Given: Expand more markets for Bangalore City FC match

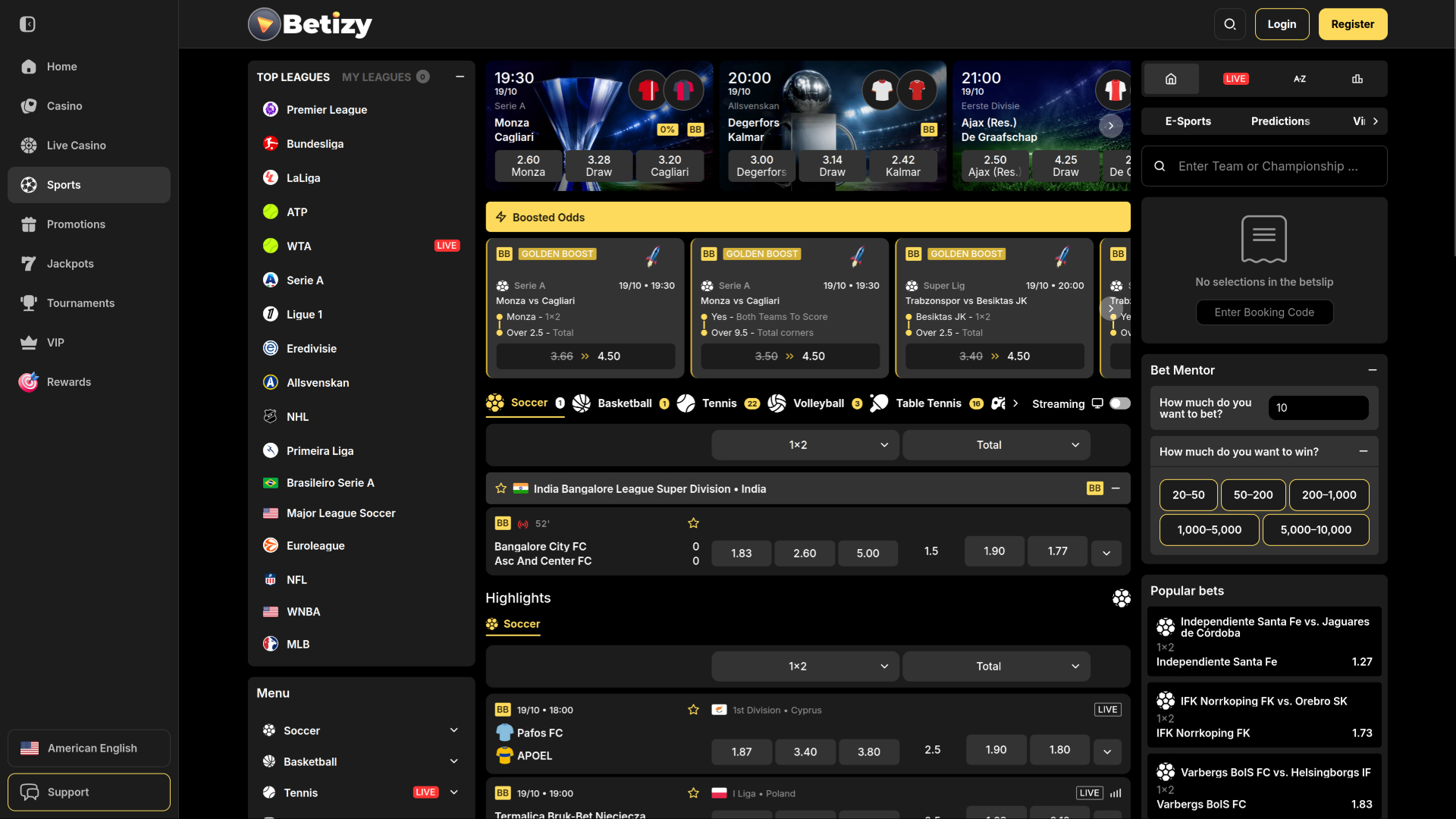Looking at the screenshot, I should 1106,553.
